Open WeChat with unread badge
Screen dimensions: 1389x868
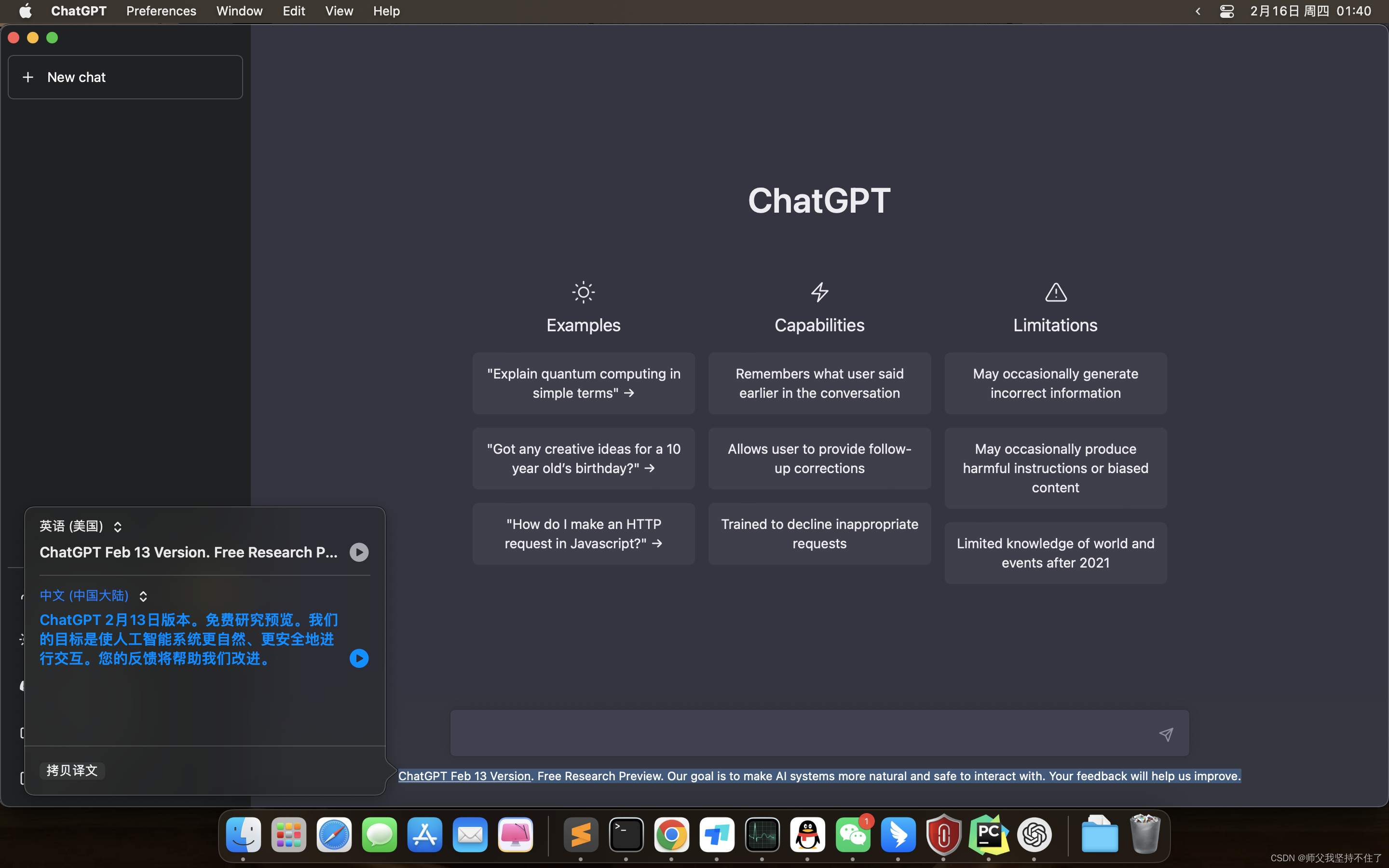(x=853, y=835)
